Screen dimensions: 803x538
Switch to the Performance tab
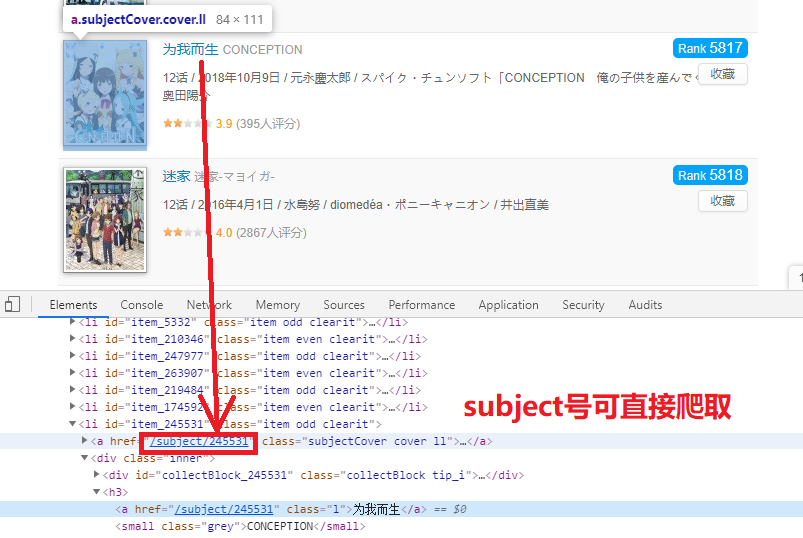(x=421, y=305)
